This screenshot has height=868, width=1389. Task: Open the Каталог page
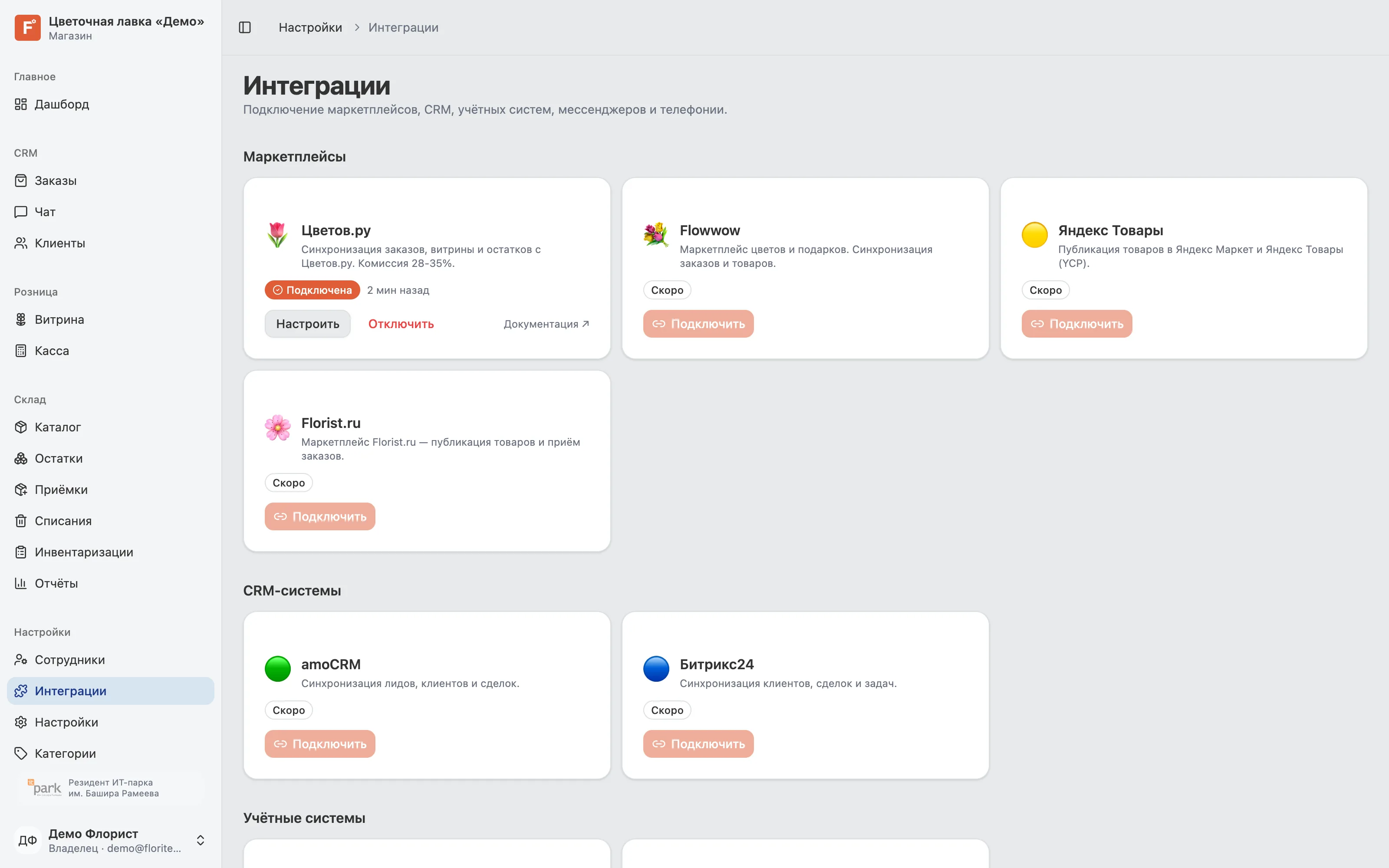point(110,427)
